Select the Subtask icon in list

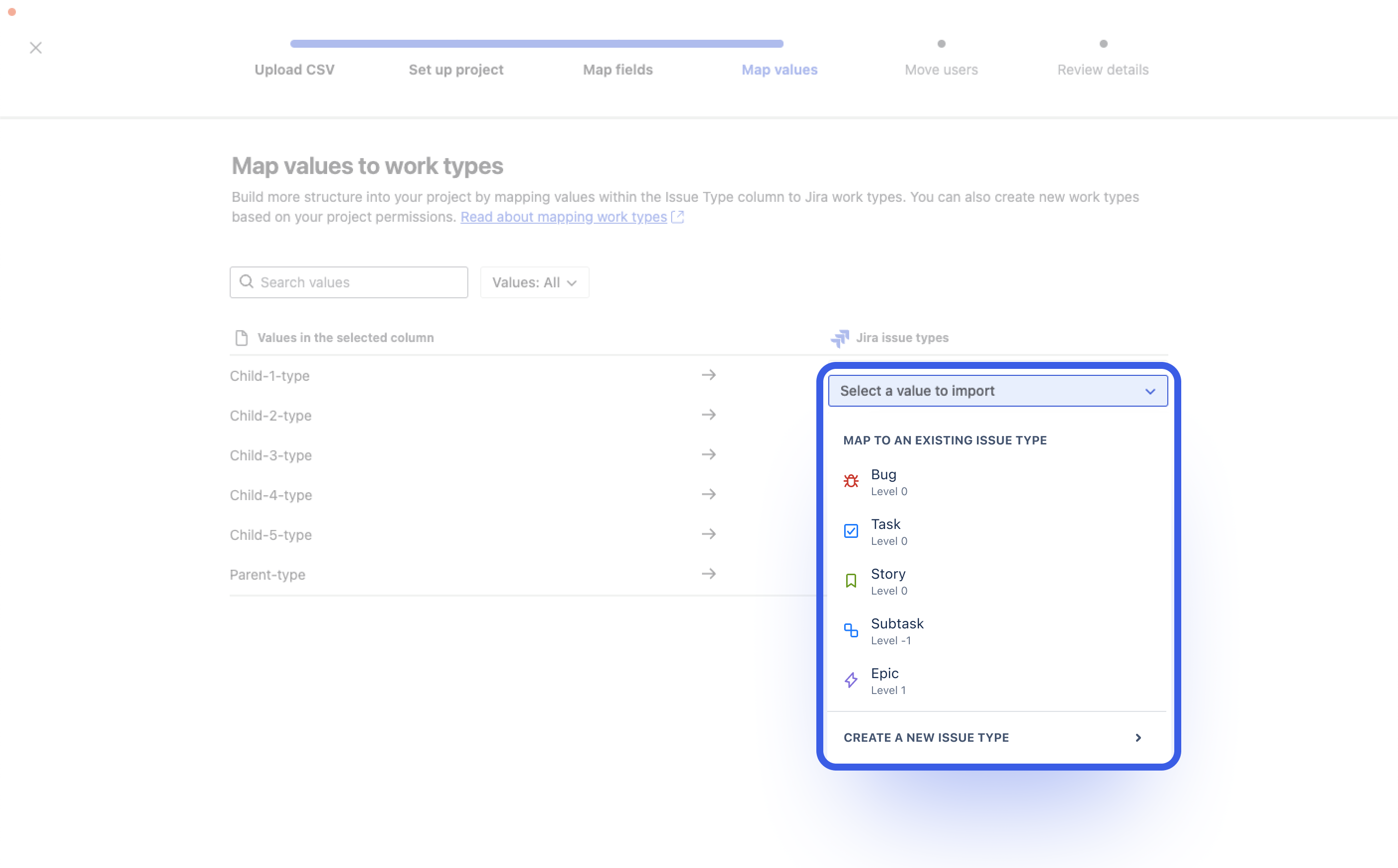[x=851, y=630]
